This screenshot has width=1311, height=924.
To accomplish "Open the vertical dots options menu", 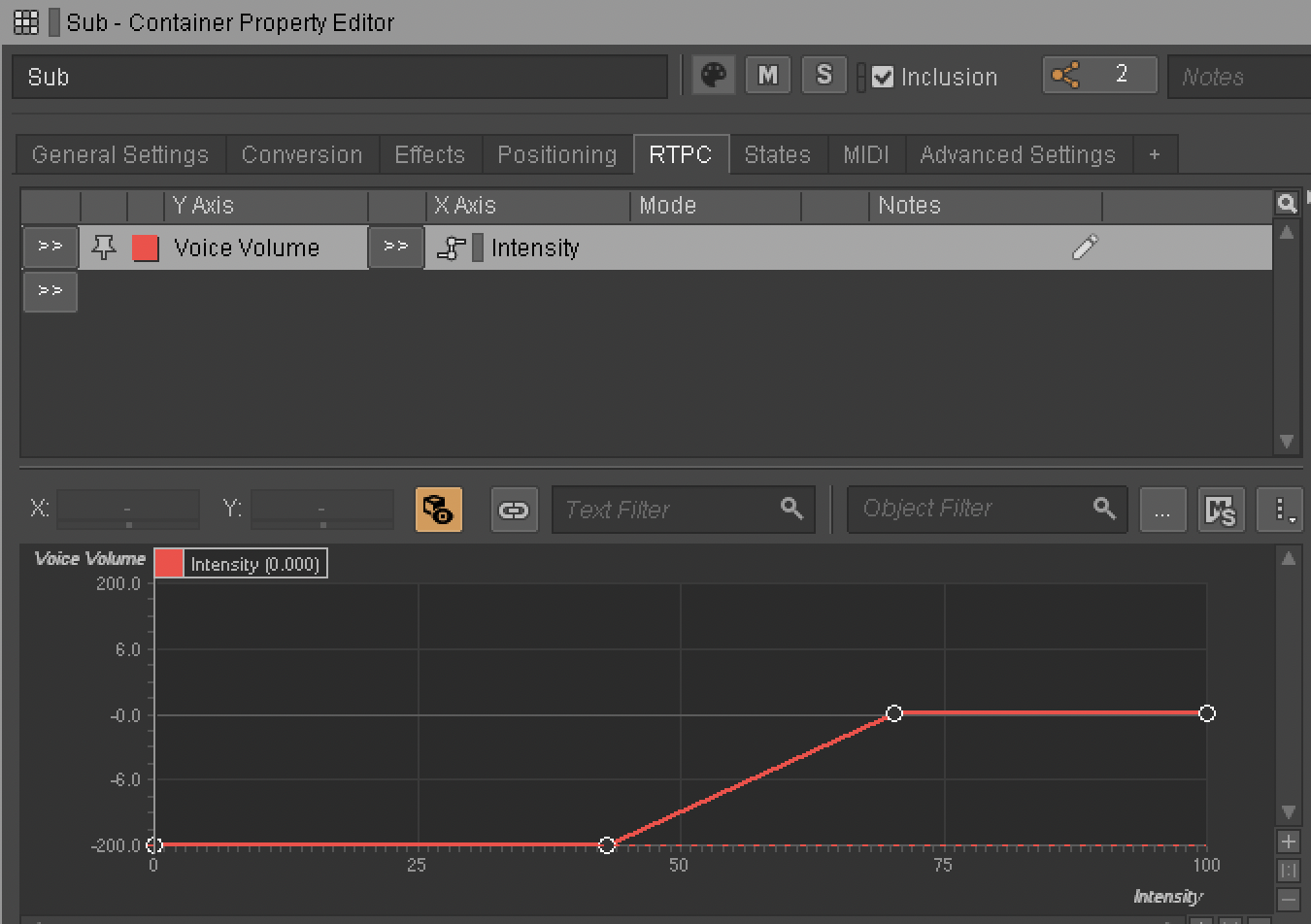I will (x=1280, y=509).
